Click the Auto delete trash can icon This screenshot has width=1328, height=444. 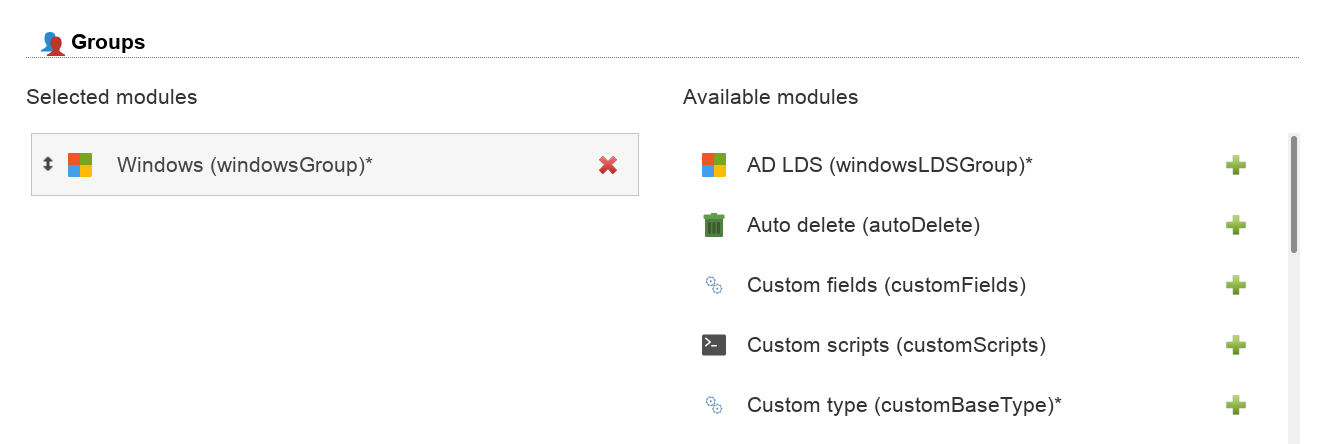click(x=713, y=225)
